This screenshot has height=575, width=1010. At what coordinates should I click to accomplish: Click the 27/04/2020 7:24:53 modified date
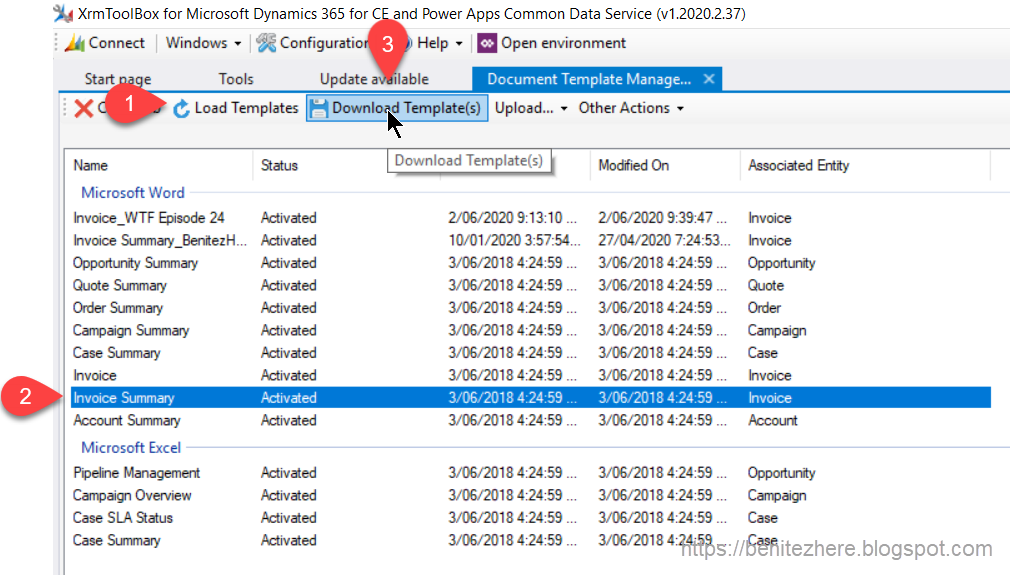click(x=664, y=240)
